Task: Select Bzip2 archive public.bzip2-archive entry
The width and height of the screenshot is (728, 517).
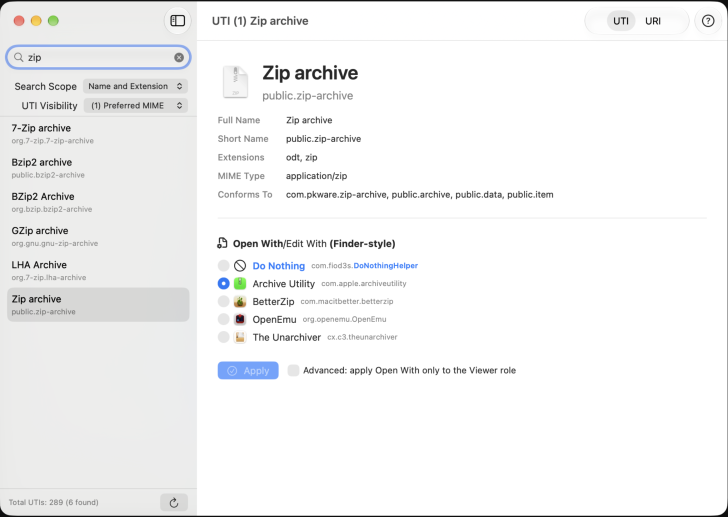Action: click(x=98, y=168)
